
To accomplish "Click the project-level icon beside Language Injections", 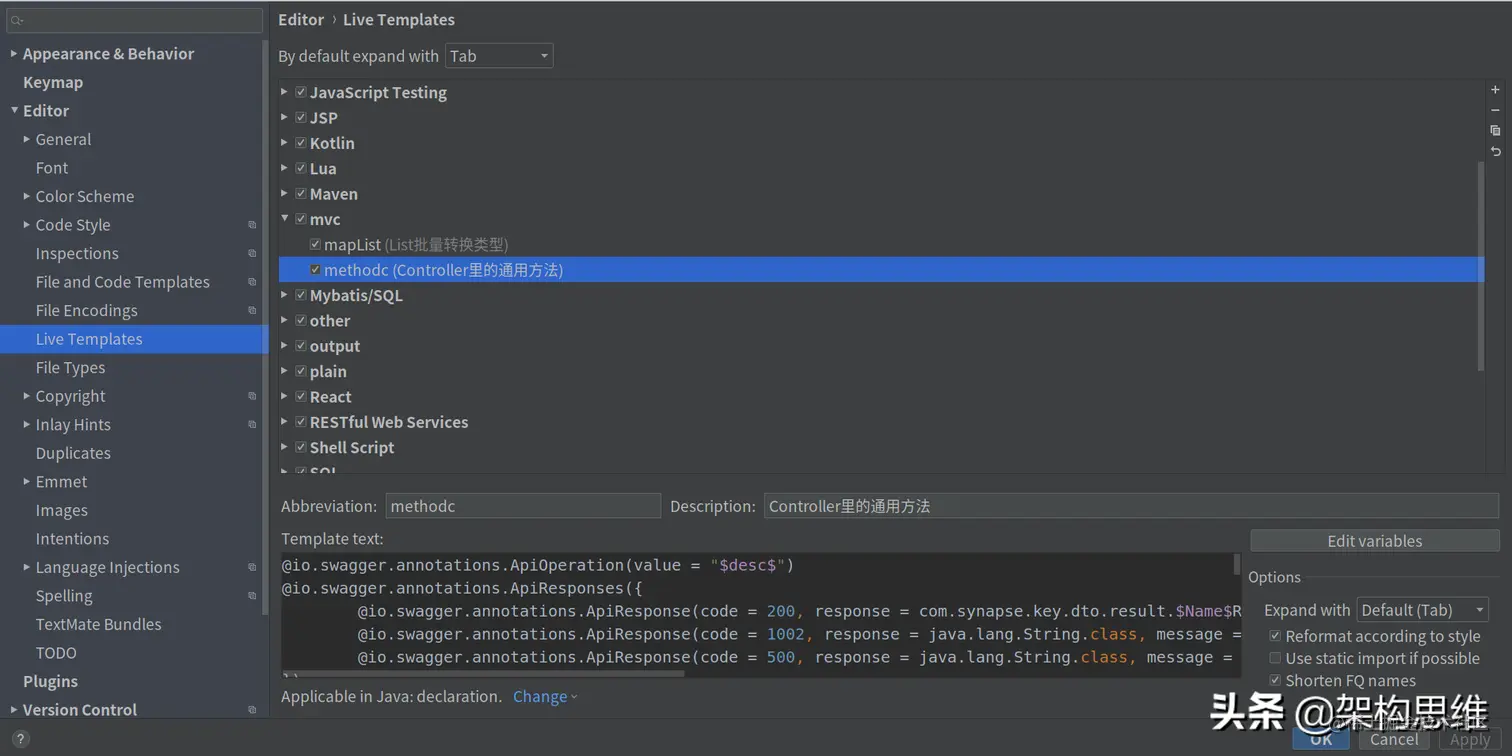I will pos(252,568).
